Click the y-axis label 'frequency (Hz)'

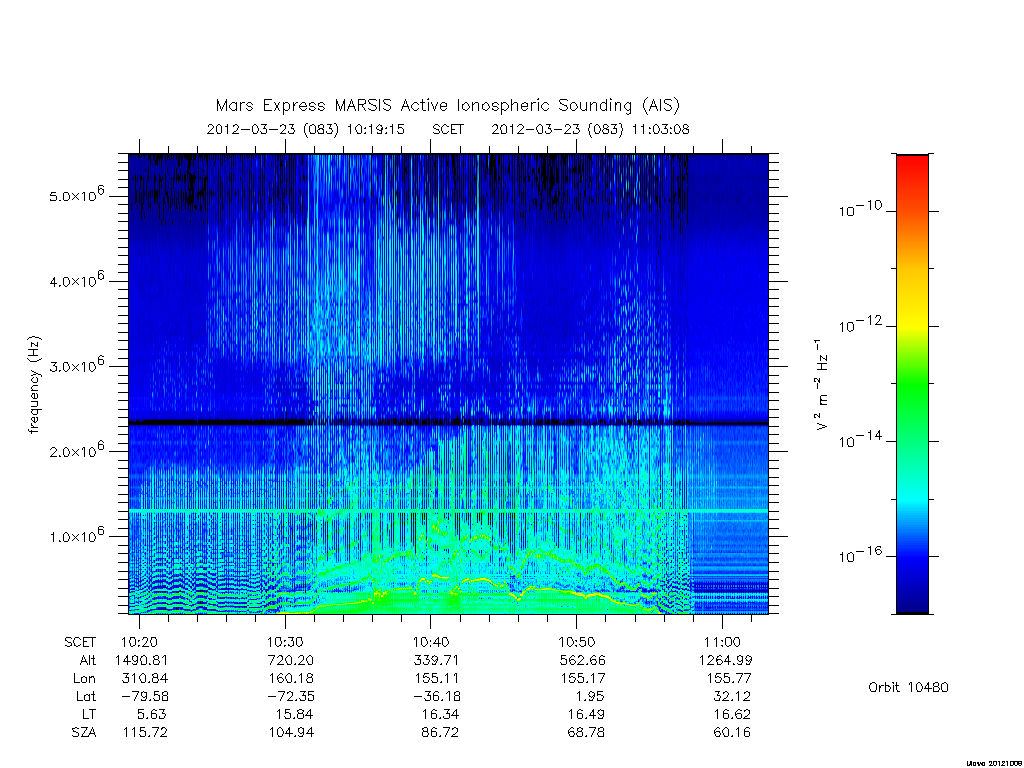click(x=34, y=385)
